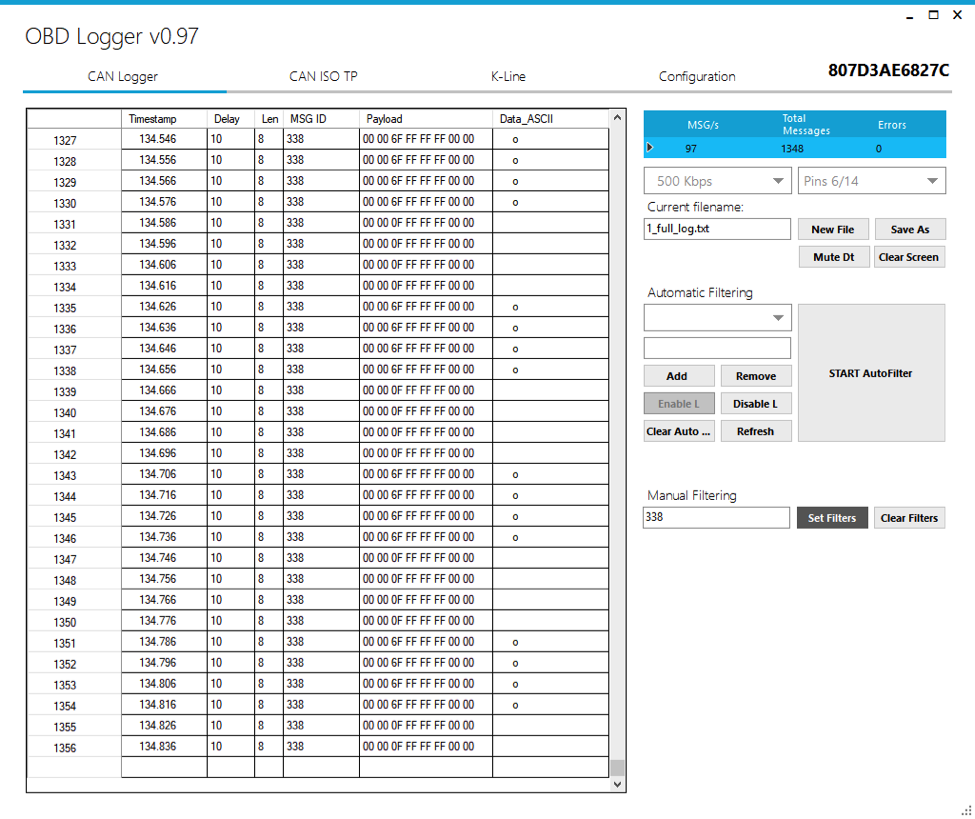Click the Payload column header
Viewport: 975px width, 819px height.
(426, 119)
